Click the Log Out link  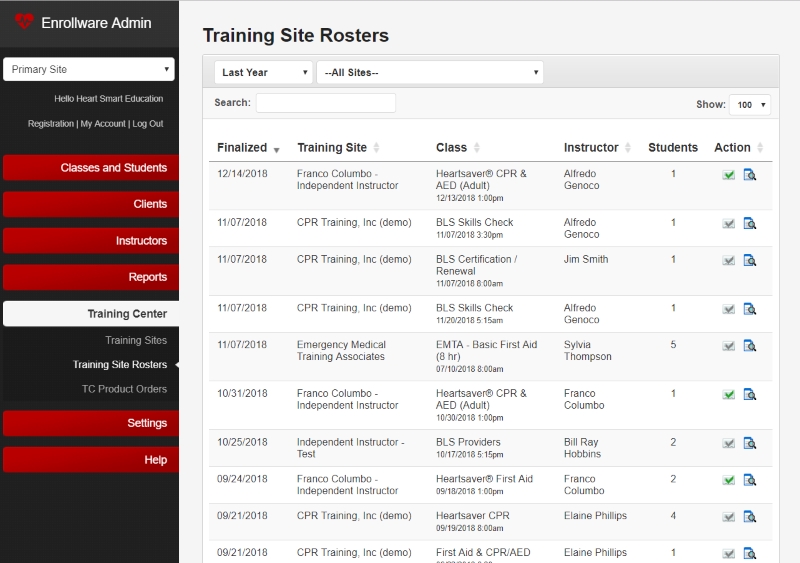(x=148, y=124)
